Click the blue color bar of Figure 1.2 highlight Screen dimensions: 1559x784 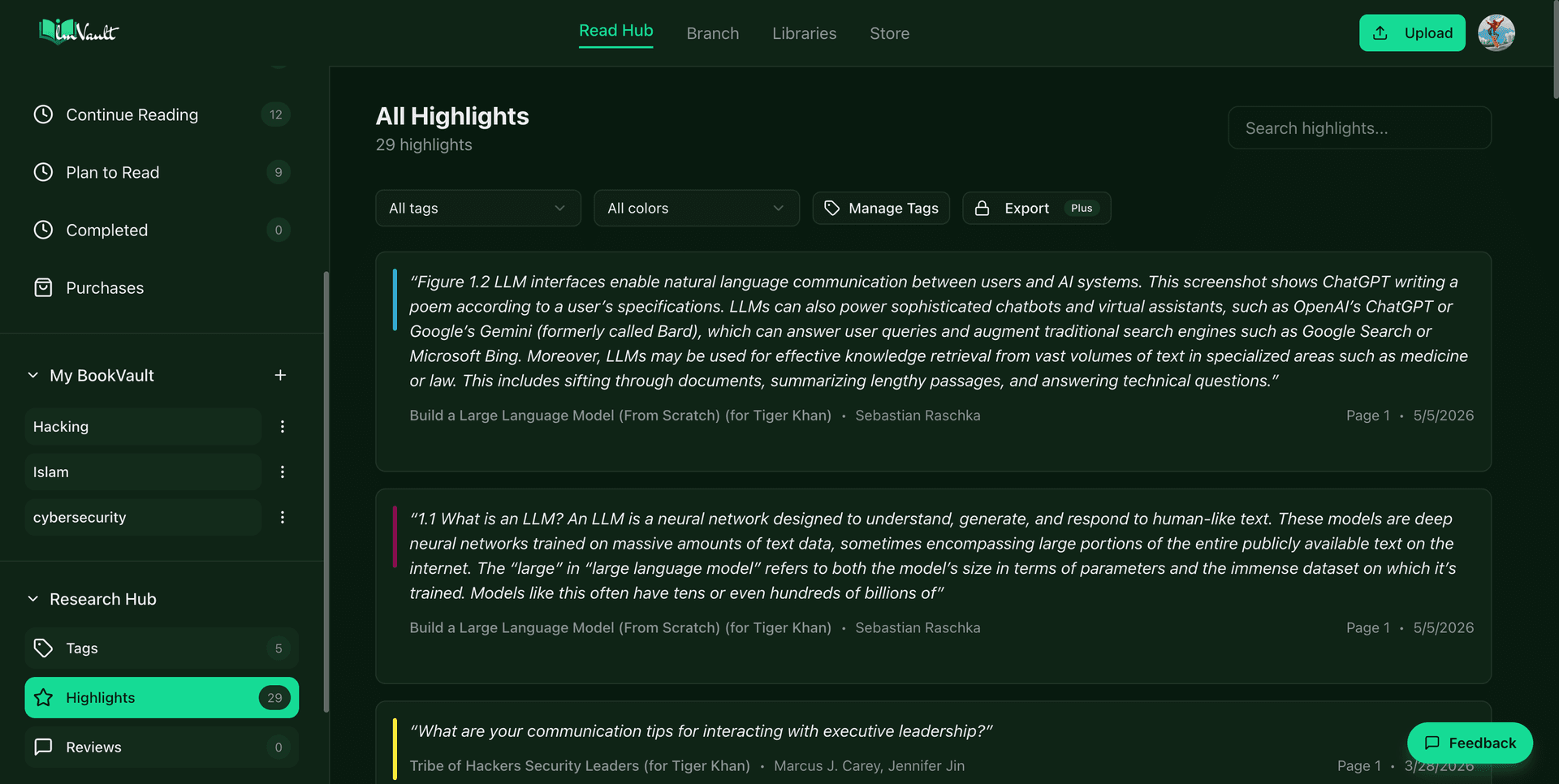pos(395,300)
